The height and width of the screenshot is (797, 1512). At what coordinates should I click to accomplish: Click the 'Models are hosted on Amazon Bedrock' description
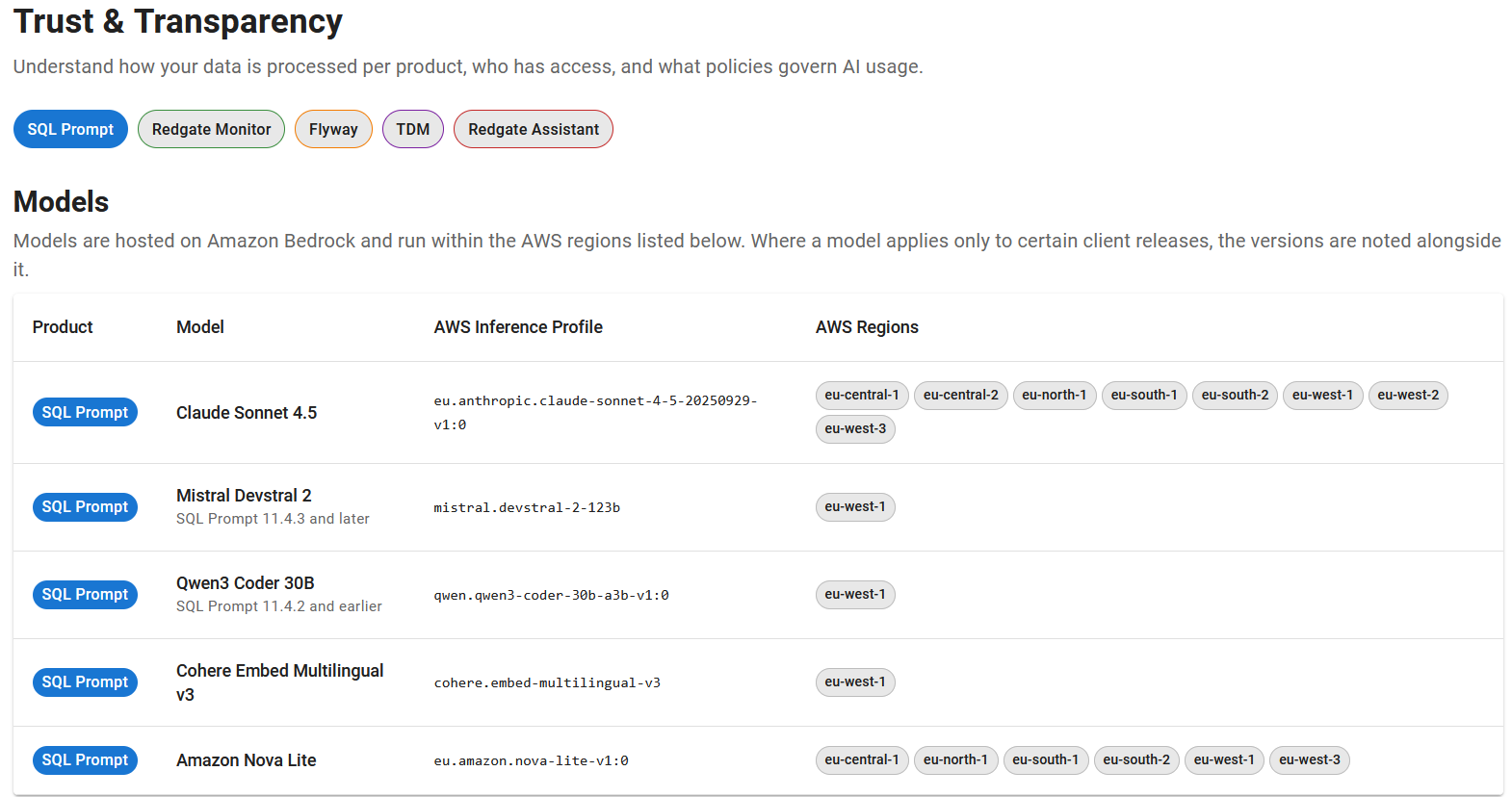point(757,255)
